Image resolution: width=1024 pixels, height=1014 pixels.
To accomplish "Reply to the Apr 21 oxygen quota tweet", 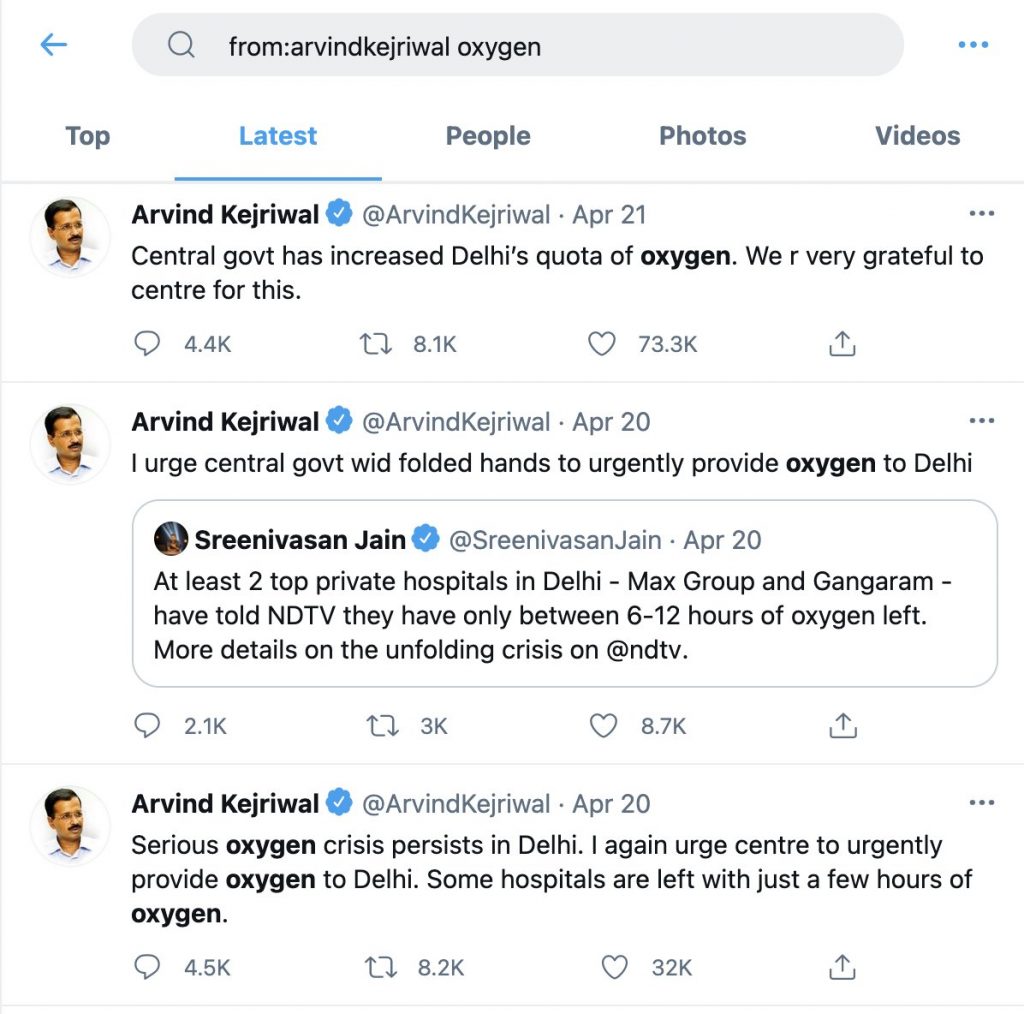I will [147, 344].
